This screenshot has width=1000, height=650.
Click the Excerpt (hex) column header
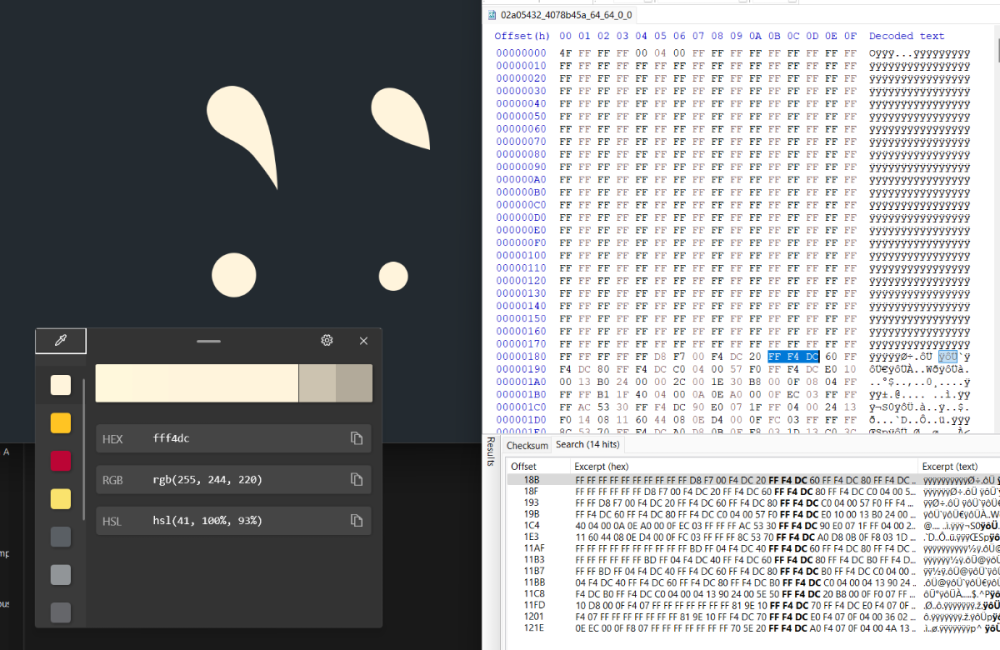(602, 466)
